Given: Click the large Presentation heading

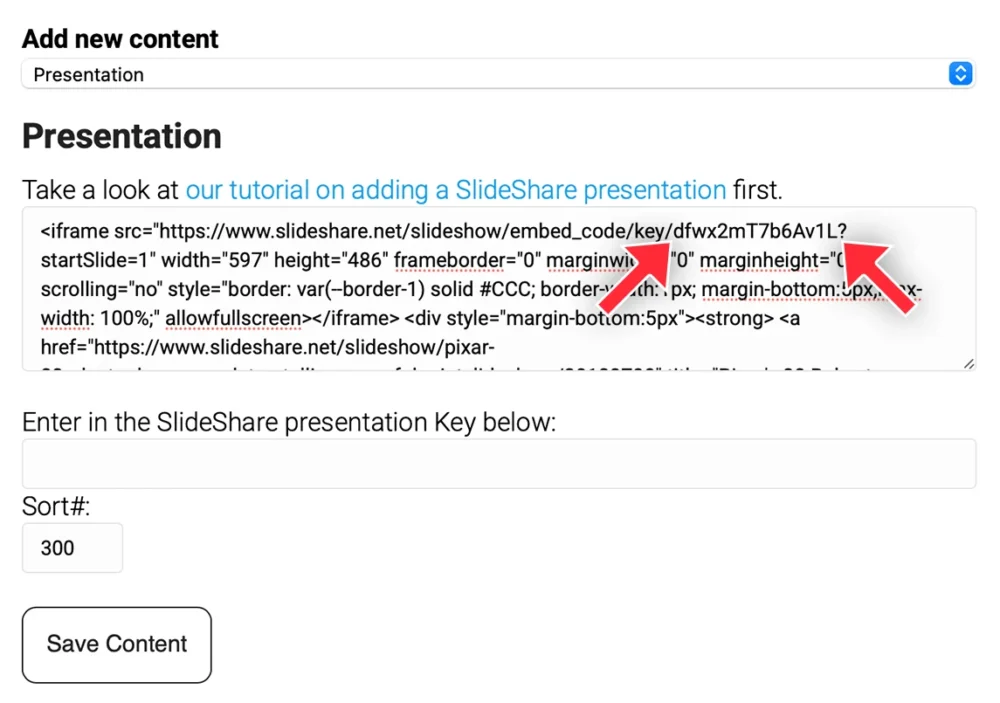Looking at the screenshot, I should pyautogui.click(x=122, y=136).
